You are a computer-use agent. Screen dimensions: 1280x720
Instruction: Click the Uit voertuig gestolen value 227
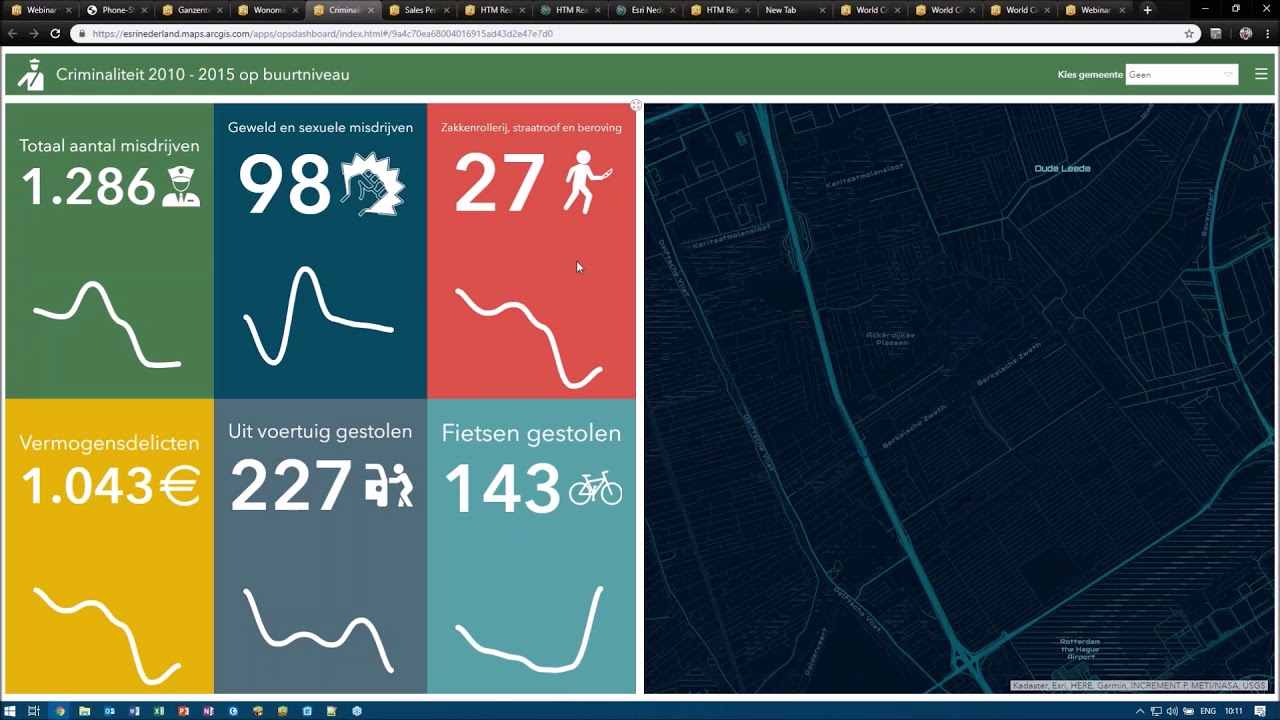click(x=291, y=485)
